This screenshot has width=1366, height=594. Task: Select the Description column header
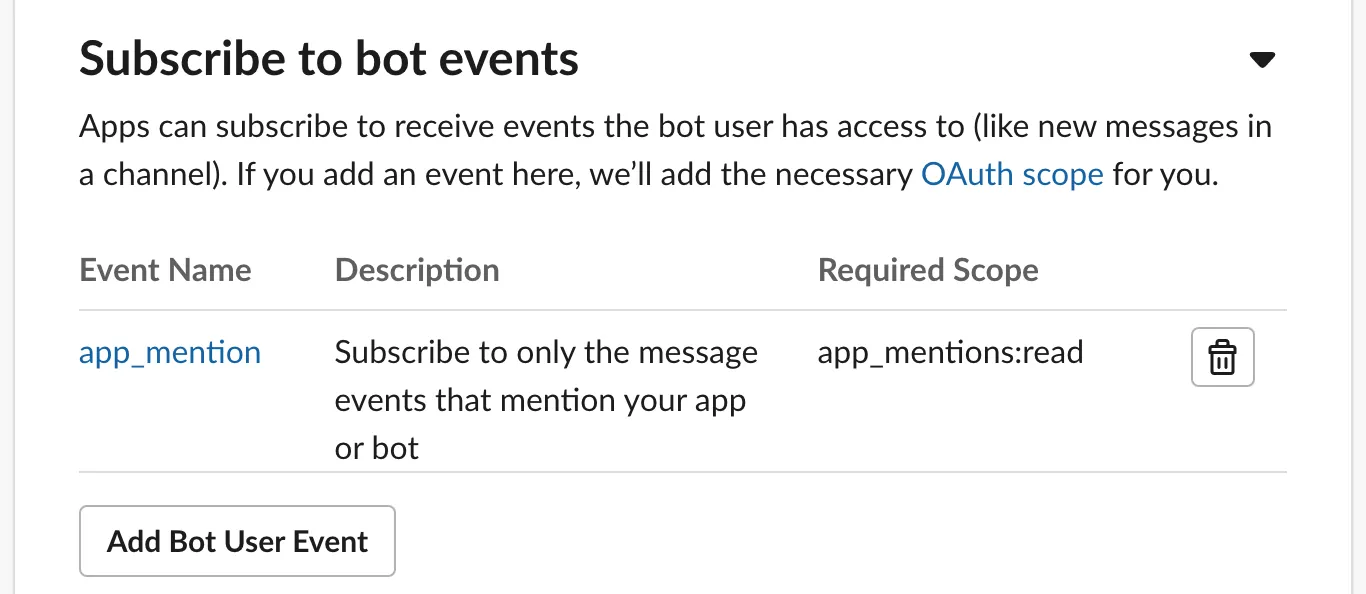click(x=417, y=270)
